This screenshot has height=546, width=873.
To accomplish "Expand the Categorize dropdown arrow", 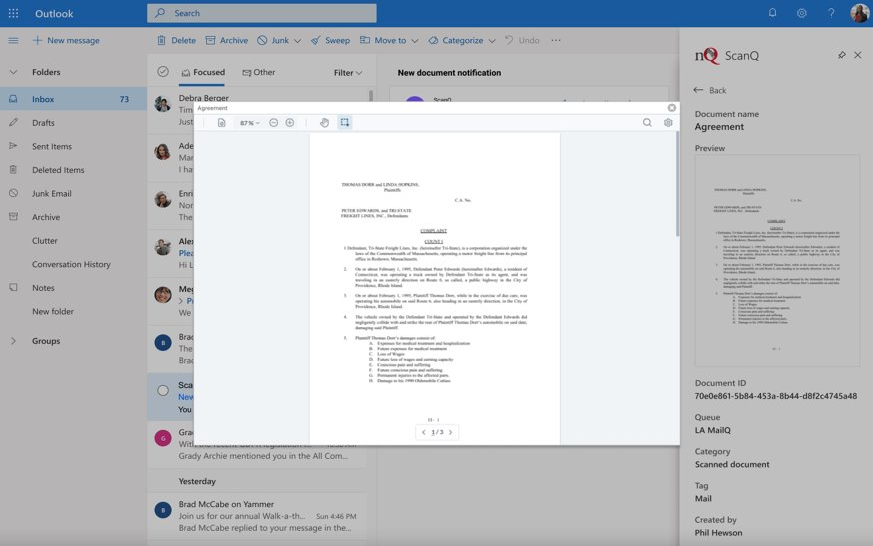I will click(492, 41).
